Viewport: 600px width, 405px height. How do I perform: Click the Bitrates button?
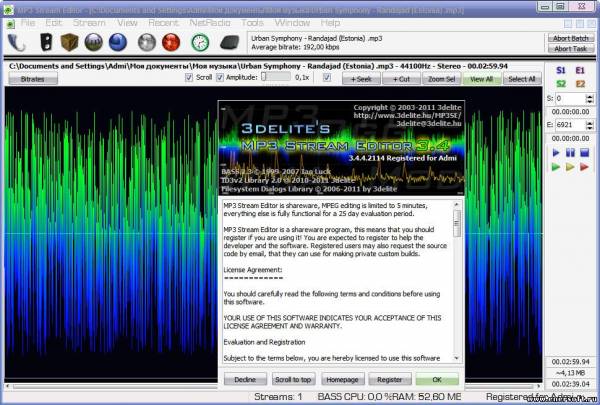pyautogui.click(x=33, y=79)
